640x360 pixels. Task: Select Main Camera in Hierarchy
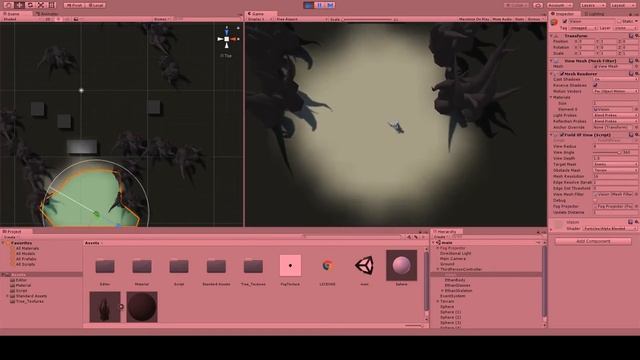(453, 258)
